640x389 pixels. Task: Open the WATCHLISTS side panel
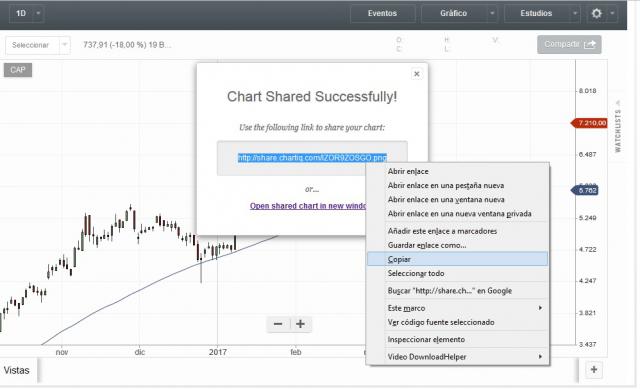tap(618, 127)
